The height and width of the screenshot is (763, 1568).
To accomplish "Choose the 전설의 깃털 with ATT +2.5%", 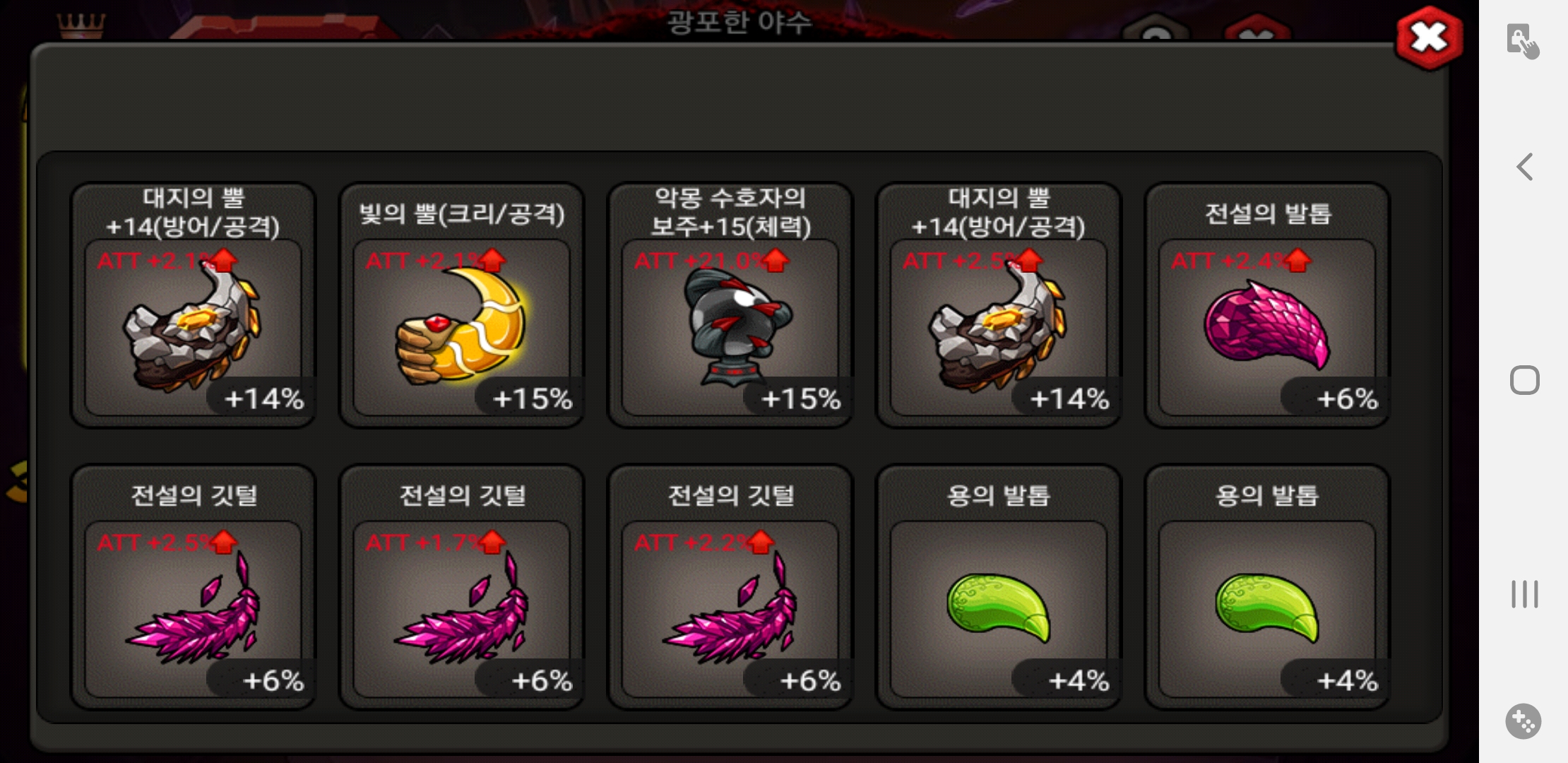I will 193,586.
